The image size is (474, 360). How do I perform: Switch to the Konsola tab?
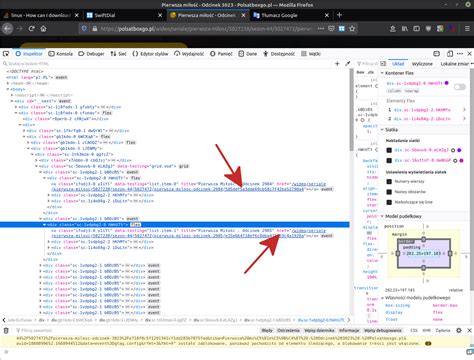pos(60,54)
